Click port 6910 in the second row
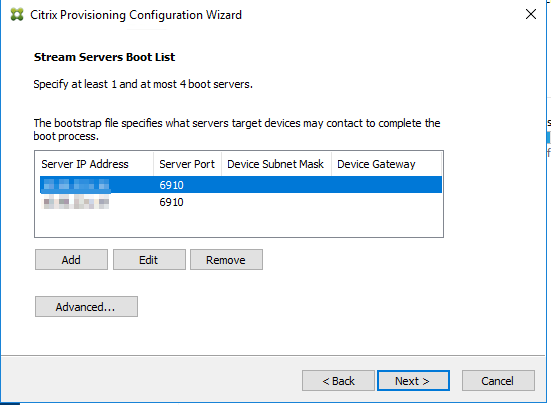The image size is (551, 405). click(x=171, y=202)
